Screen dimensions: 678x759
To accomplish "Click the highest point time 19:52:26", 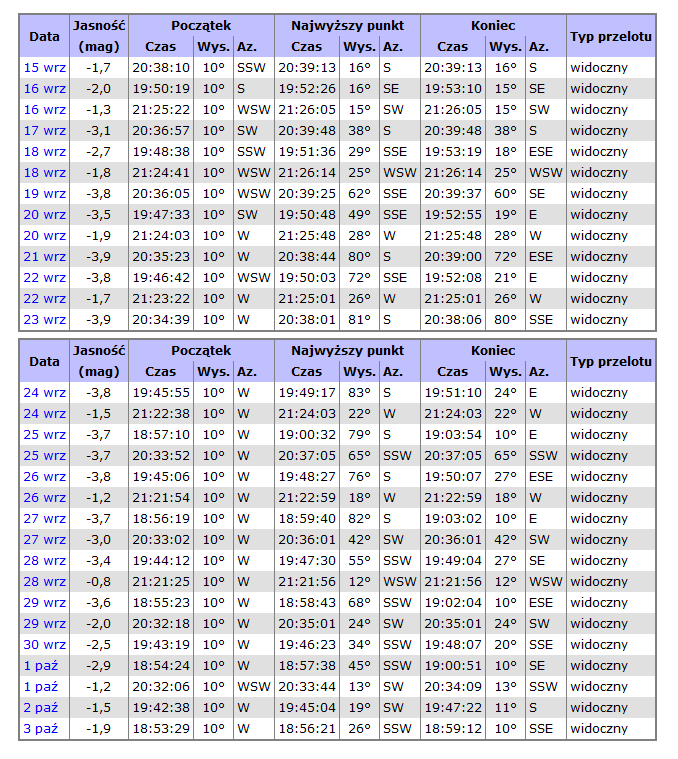I will coord(307,89).
